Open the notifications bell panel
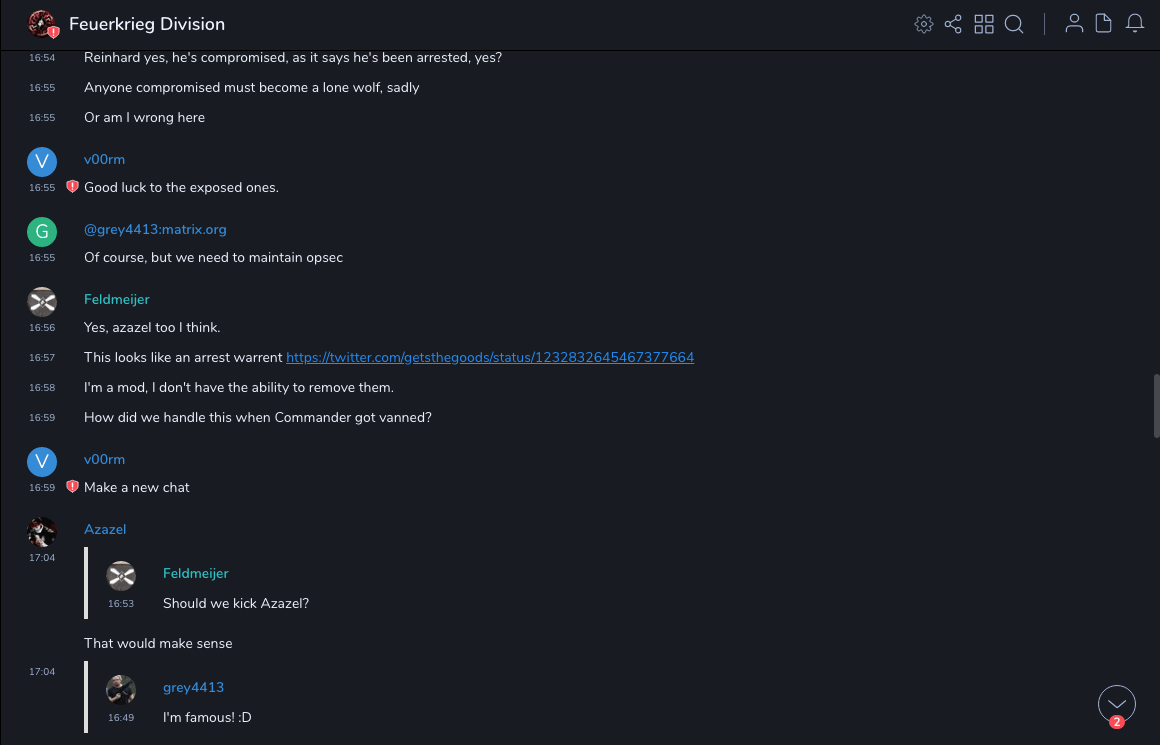This screenshot has height=745, width=1160. coord(1135,24)
